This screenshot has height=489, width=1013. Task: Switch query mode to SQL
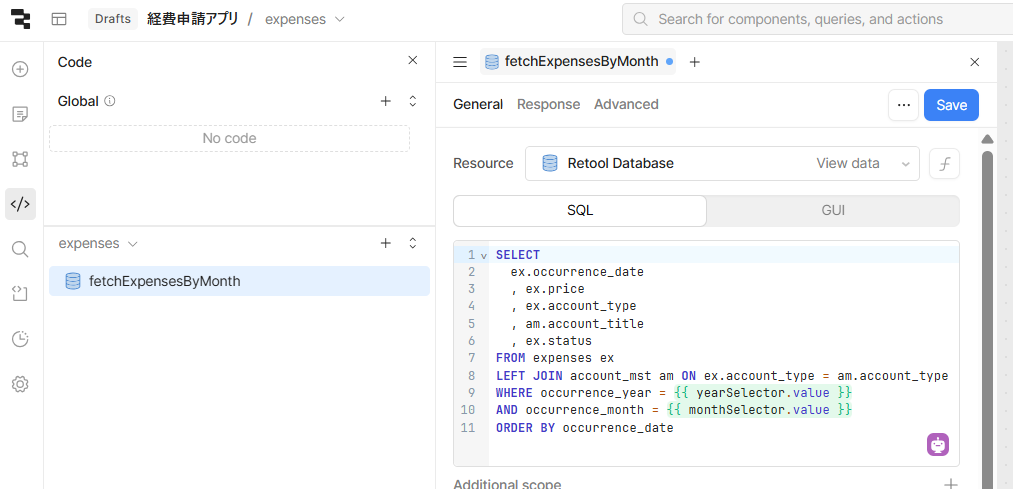(580, 211)
